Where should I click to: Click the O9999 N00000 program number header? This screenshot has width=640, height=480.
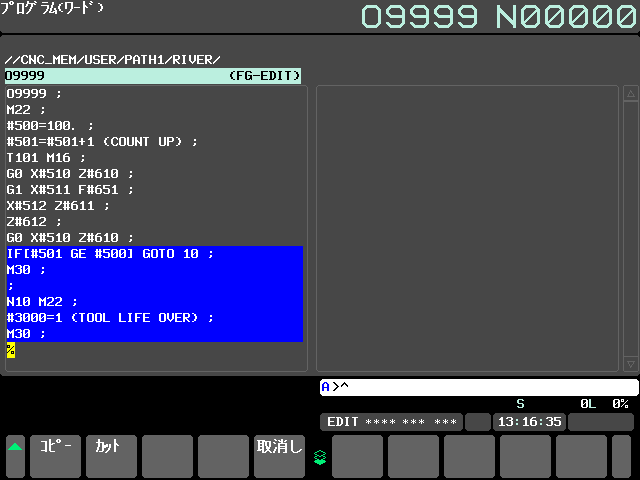pyautogui.click(x=499, y=16)
